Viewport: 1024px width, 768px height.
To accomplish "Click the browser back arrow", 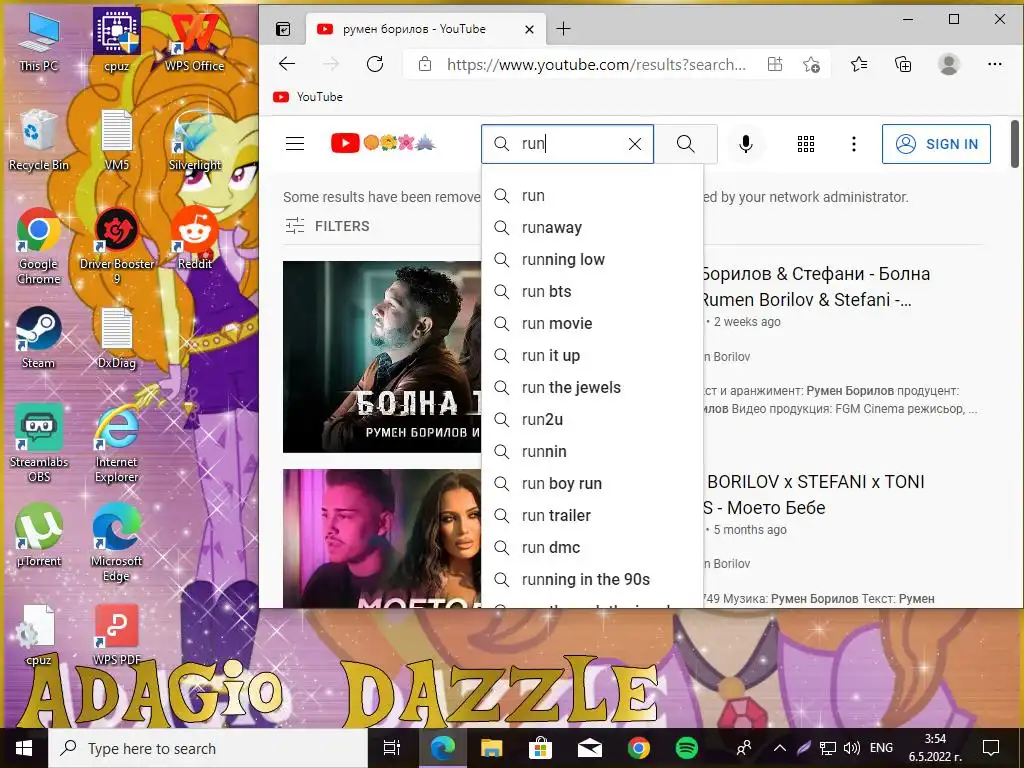I will coord(287,64).
